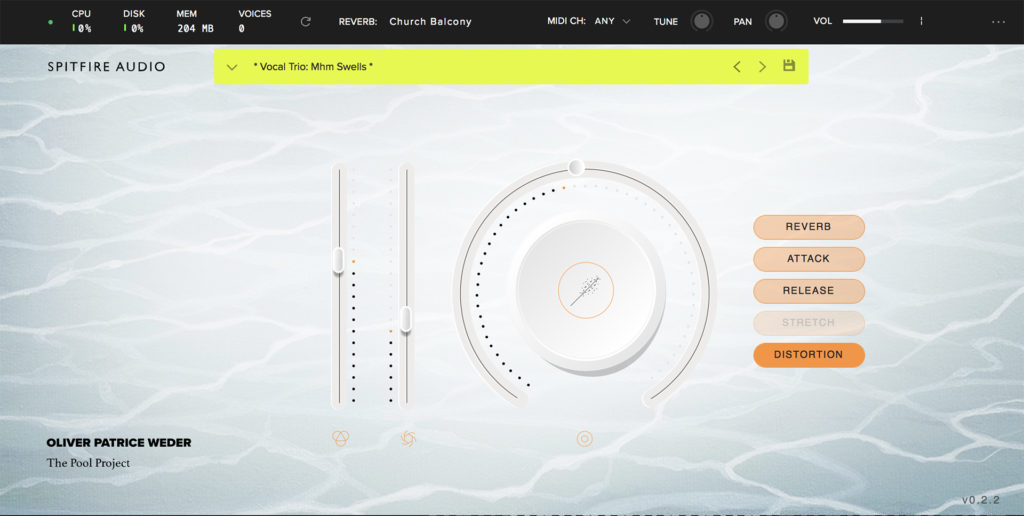This screenshot has width=1024, height=516.
Task: Click the expression icon below left slider
Action: click(340, 438)
